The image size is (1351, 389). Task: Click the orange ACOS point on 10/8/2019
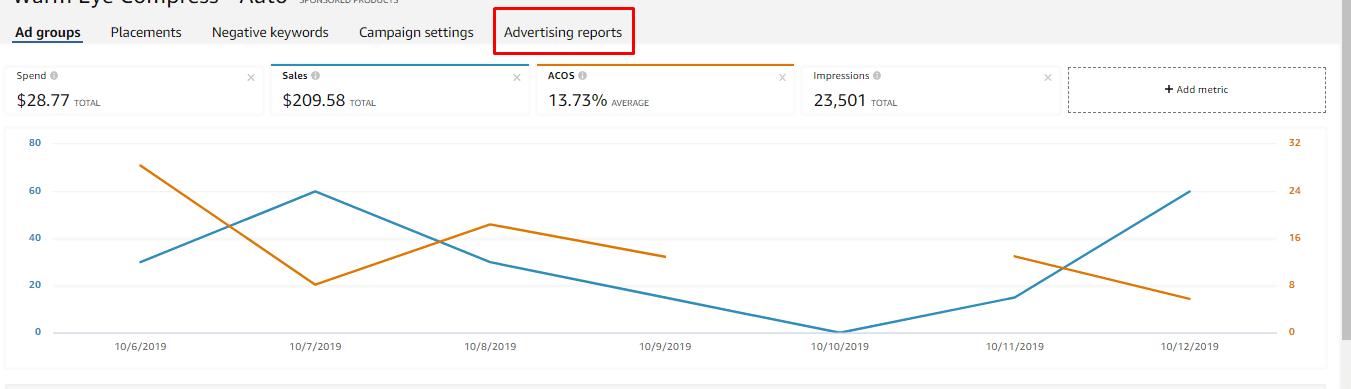[x=490, y=224]
